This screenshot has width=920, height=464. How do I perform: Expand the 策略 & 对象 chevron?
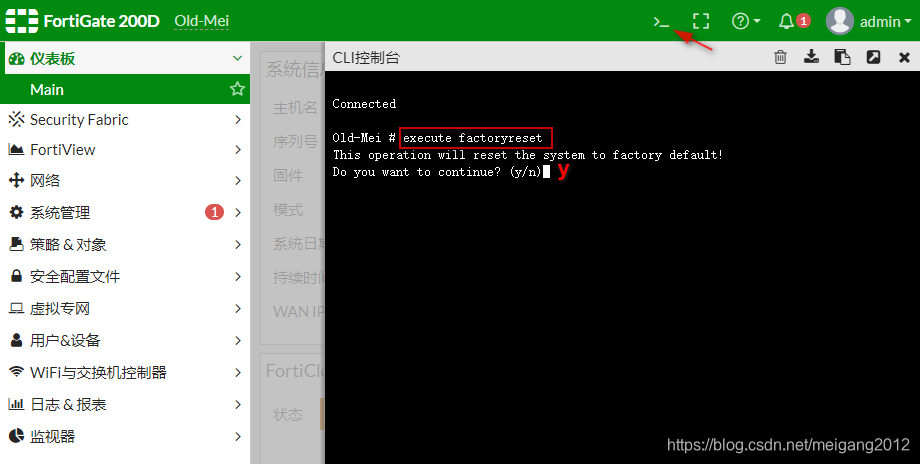pyautogui.click(x=238, y=245)
